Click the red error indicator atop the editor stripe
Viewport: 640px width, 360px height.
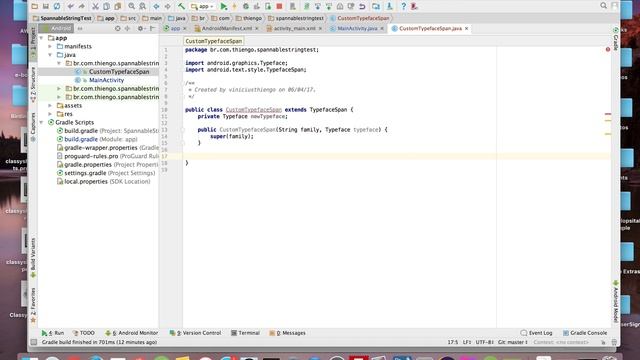(x=608, y=49)
